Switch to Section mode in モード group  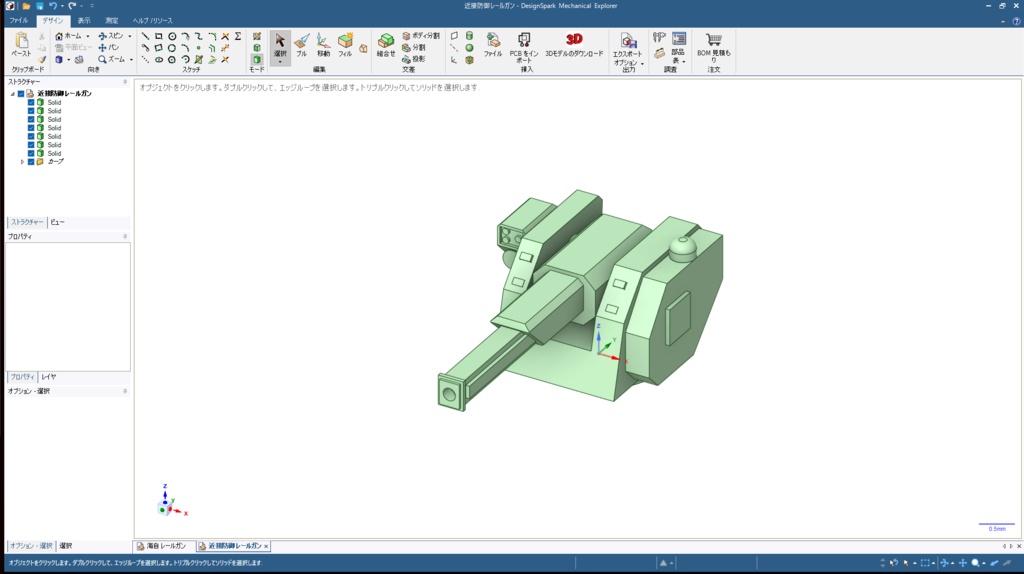pos(257,48)
